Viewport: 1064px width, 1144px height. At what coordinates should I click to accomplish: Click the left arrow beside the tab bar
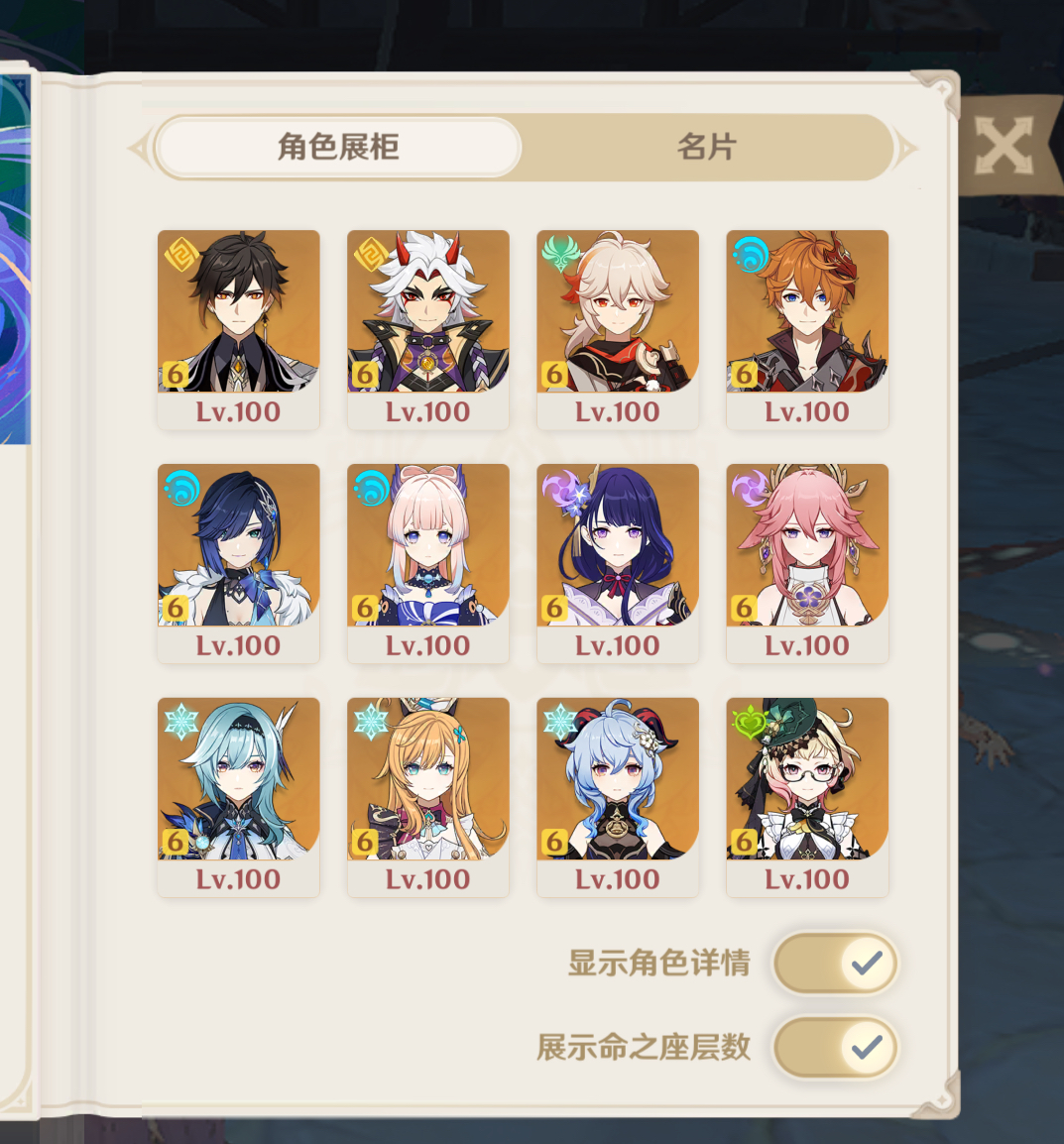pyautogui.click(x=138, y=148)
